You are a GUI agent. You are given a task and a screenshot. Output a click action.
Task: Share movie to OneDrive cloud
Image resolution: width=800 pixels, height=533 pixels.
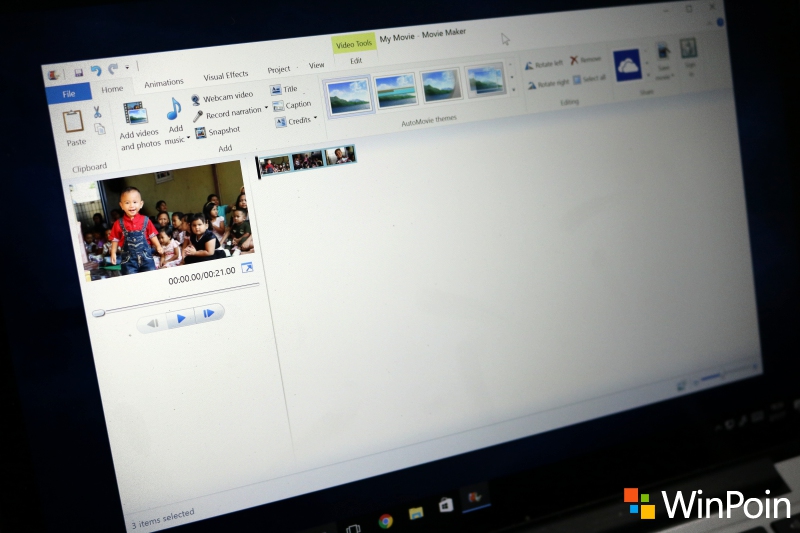coord(628,65)
